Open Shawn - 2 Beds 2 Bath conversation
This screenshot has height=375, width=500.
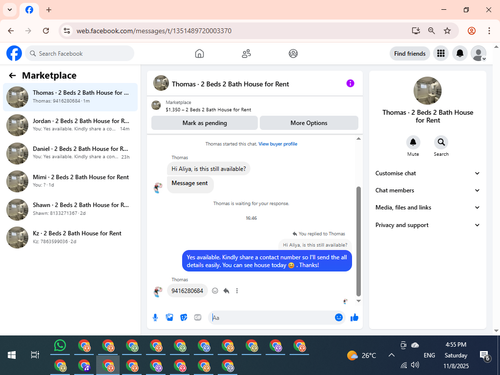(x=70, y=209)
